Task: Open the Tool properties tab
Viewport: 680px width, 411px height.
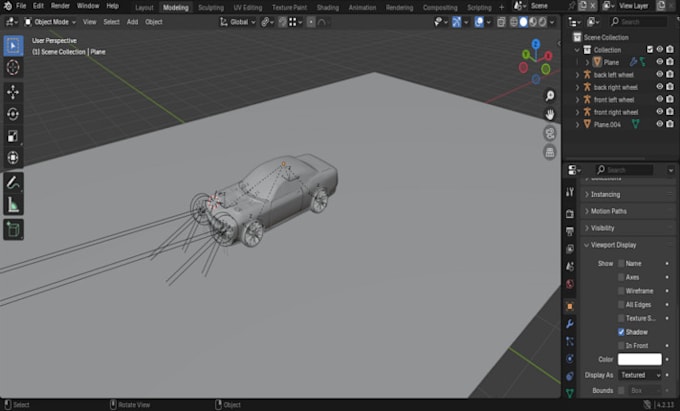Action: 570,192
